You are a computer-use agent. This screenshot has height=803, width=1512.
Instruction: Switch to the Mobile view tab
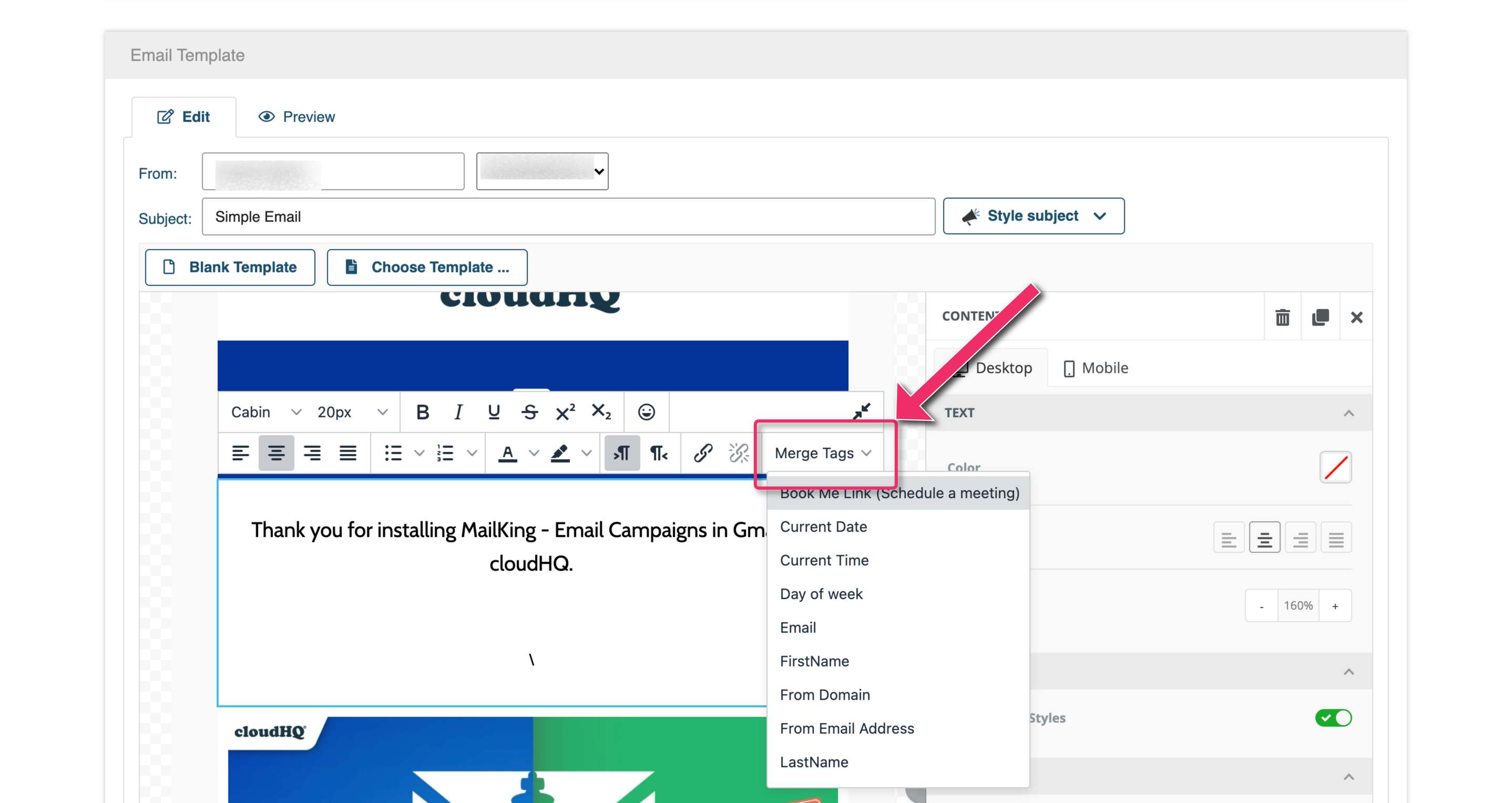1095,368
